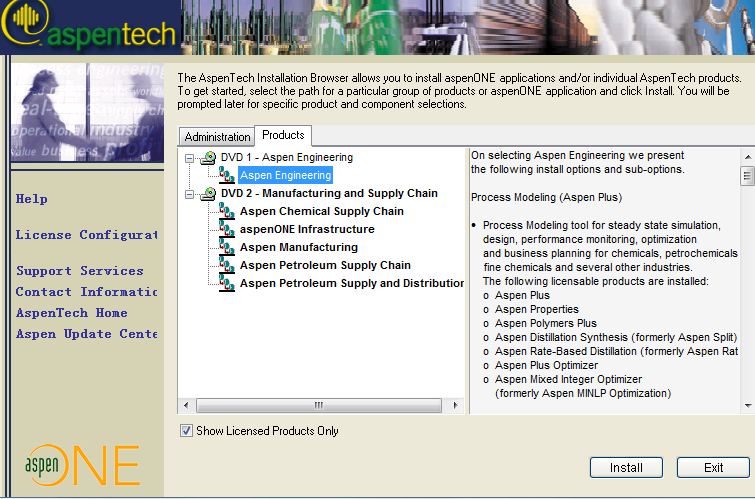Viewport: 755px width, 499px height.
Task: Select the Products tab
Action: click(283, 135)
